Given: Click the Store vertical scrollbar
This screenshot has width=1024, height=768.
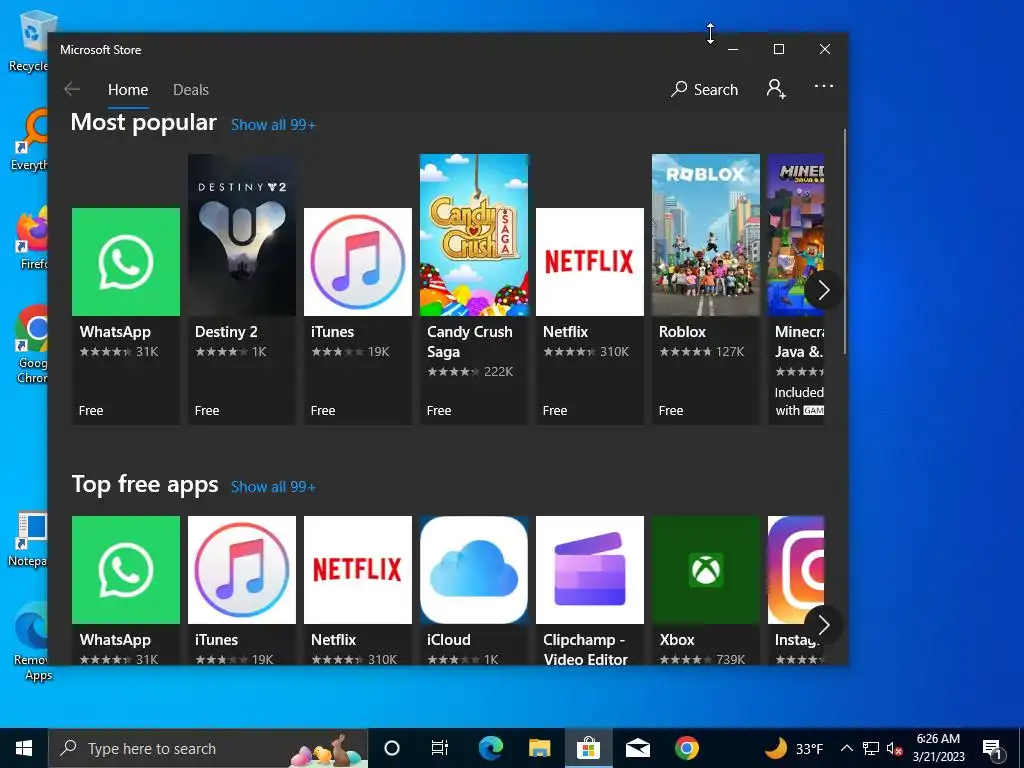Looking at the screenshot, I should 844,242.
